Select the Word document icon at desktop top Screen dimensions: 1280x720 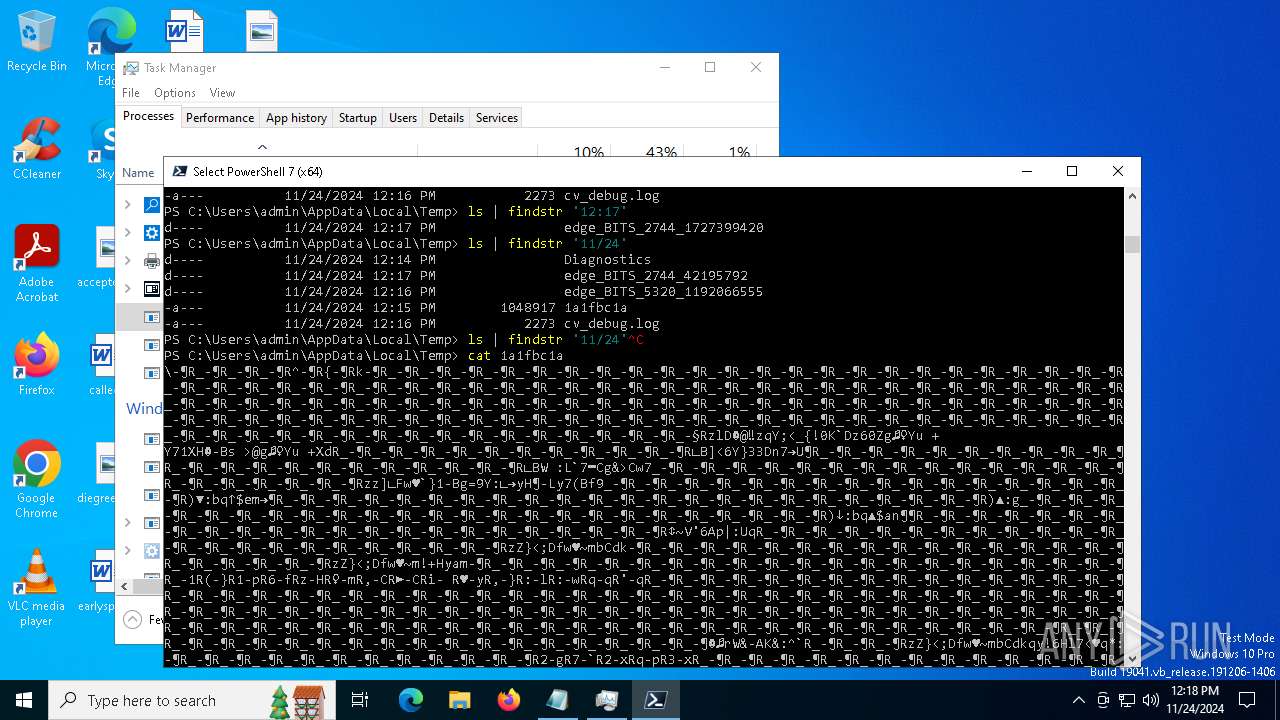point(184,30)
